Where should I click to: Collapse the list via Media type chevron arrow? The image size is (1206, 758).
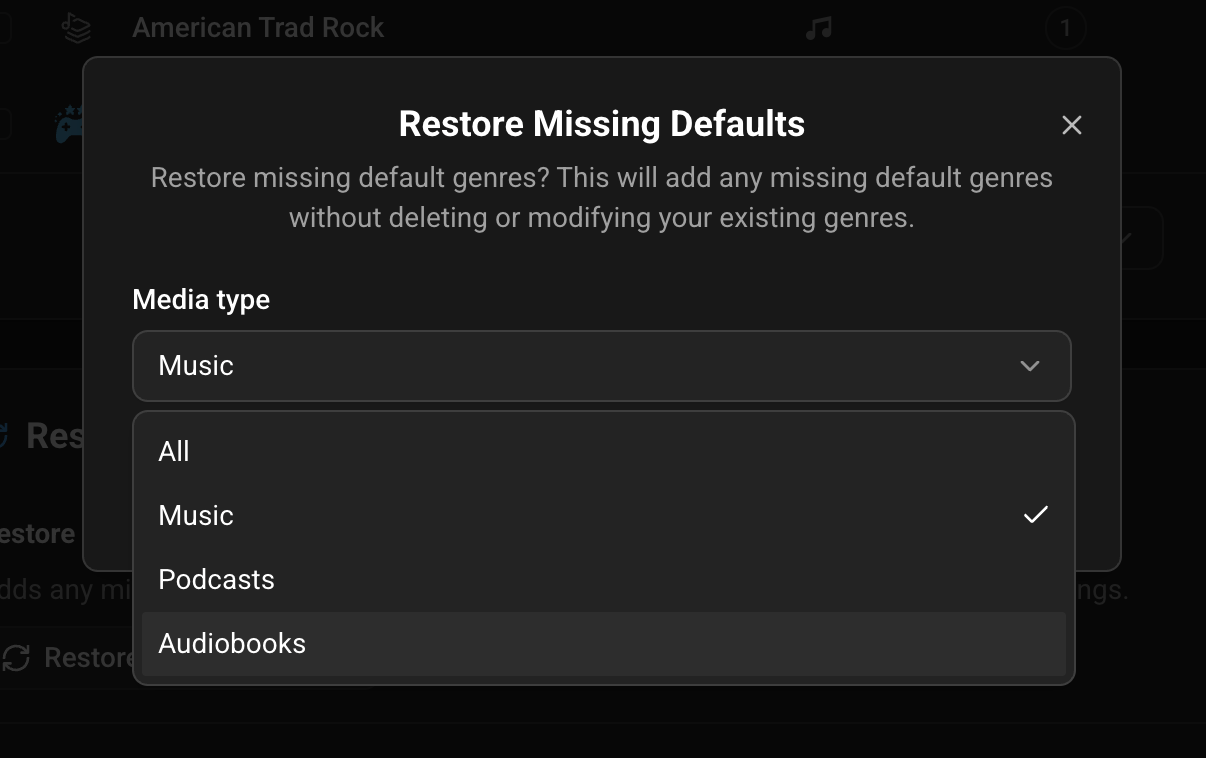tap(1029, 366)
